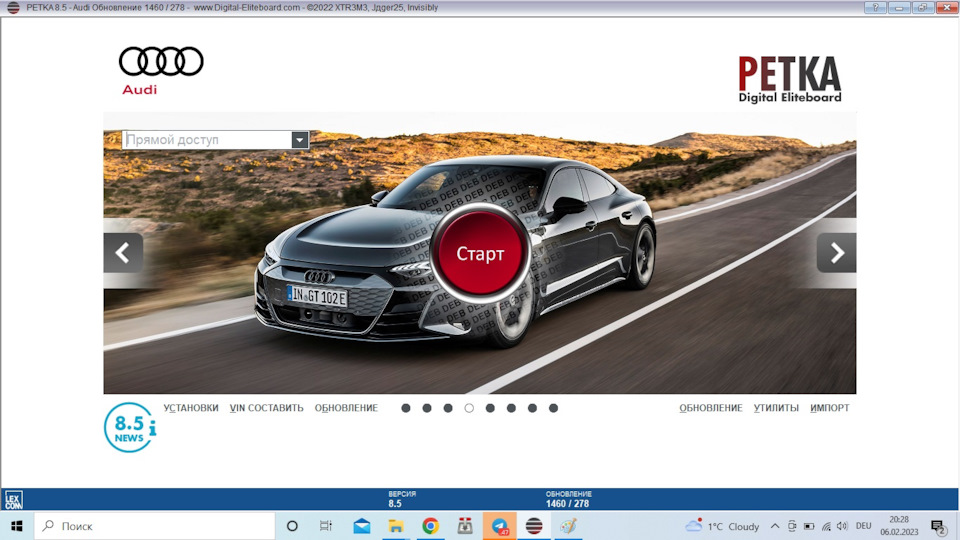The height and width of the screenshot is (540, 960).
Task: Switch DEU keyboard language indicator
Action: [863, 526]
